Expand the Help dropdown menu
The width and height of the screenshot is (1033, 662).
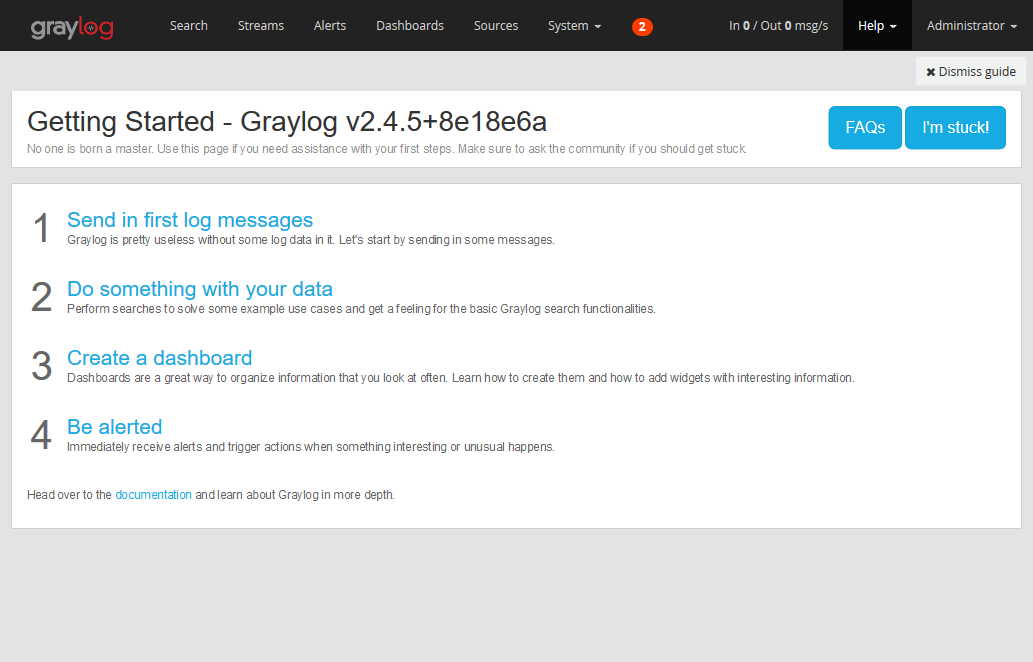tap(877, 26)
